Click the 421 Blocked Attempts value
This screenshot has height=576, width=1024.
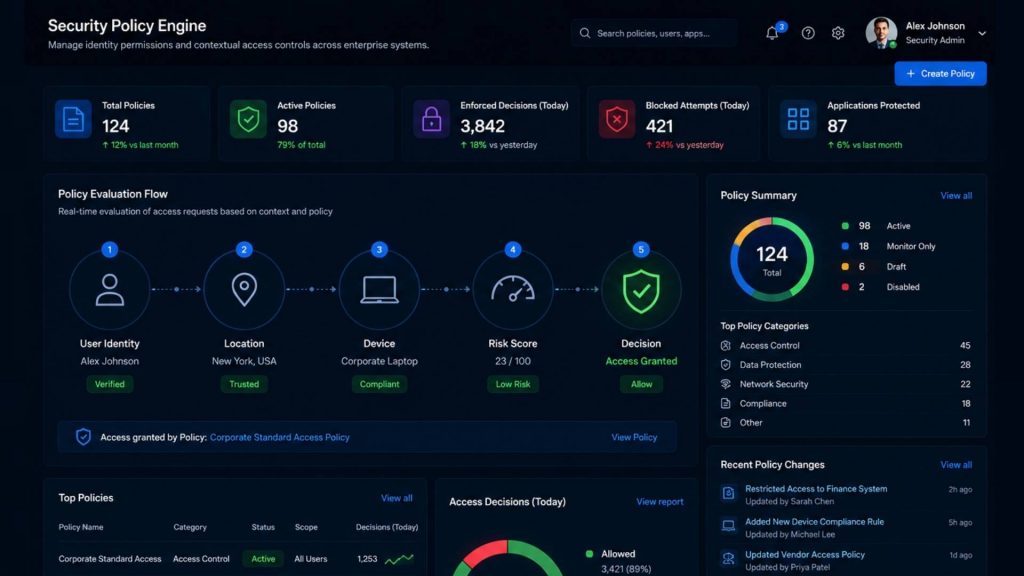tap(659, 126)
